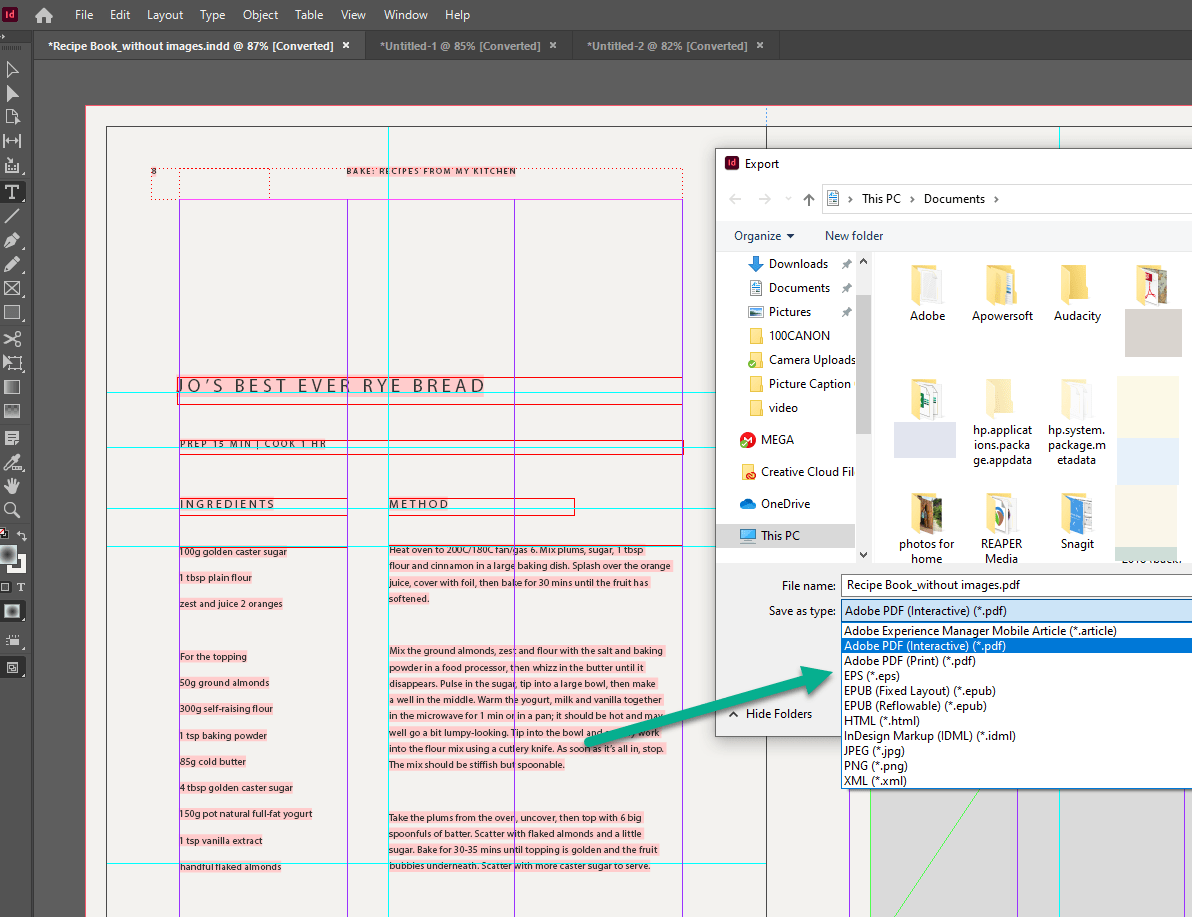
Task: Click the Home icon in the top bar
Action: [x=43, y=14]
